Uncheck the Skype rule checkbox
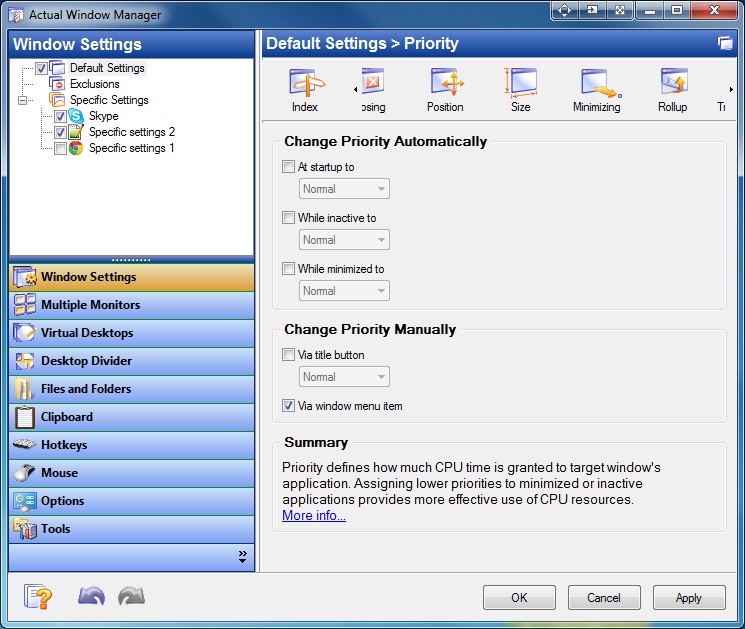The width and height of the screenshot is (745, 629). (60, 116)
